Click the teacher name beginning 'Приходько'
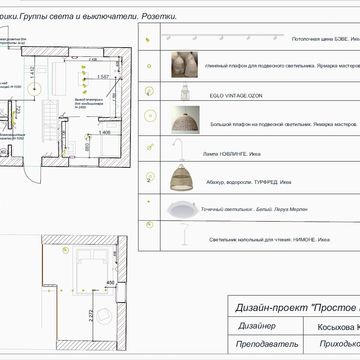The width and height of the screenshot is (360, 360). pyautogui.click(x=340, y=344)
